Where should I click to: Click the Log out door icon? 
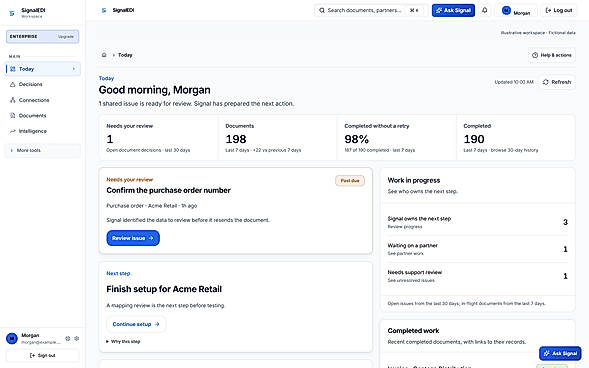point(548,10)
